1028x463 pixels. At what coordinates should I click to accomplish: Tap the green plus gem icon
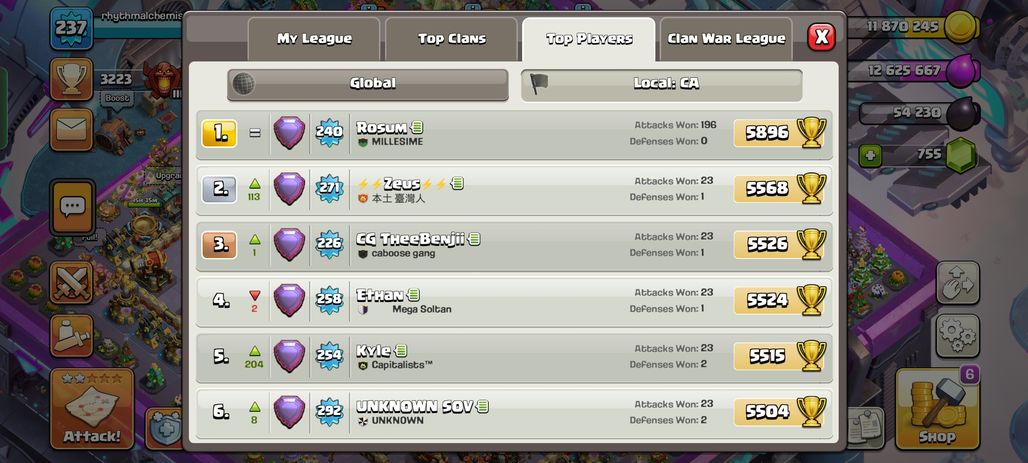click(x=871, y=155)
